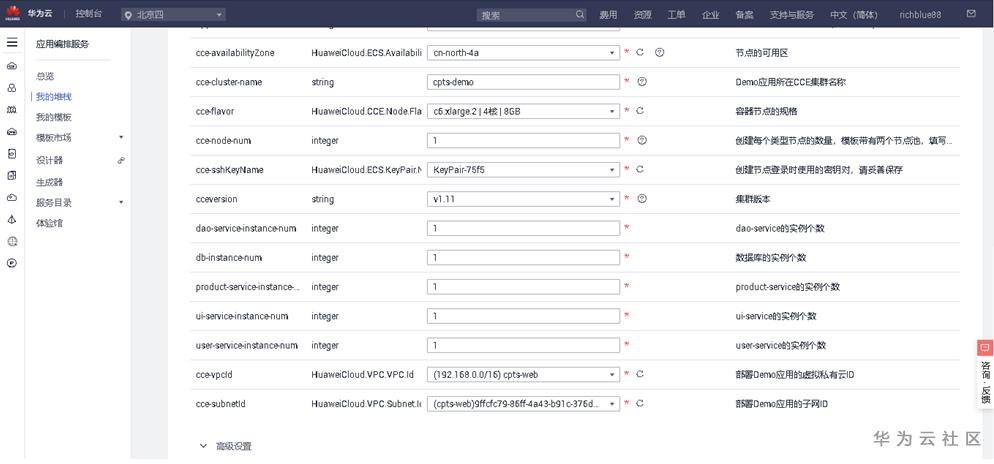
Task: Open the KeyPair-75f5 dropdown
Action: click(x=524, y=169)
